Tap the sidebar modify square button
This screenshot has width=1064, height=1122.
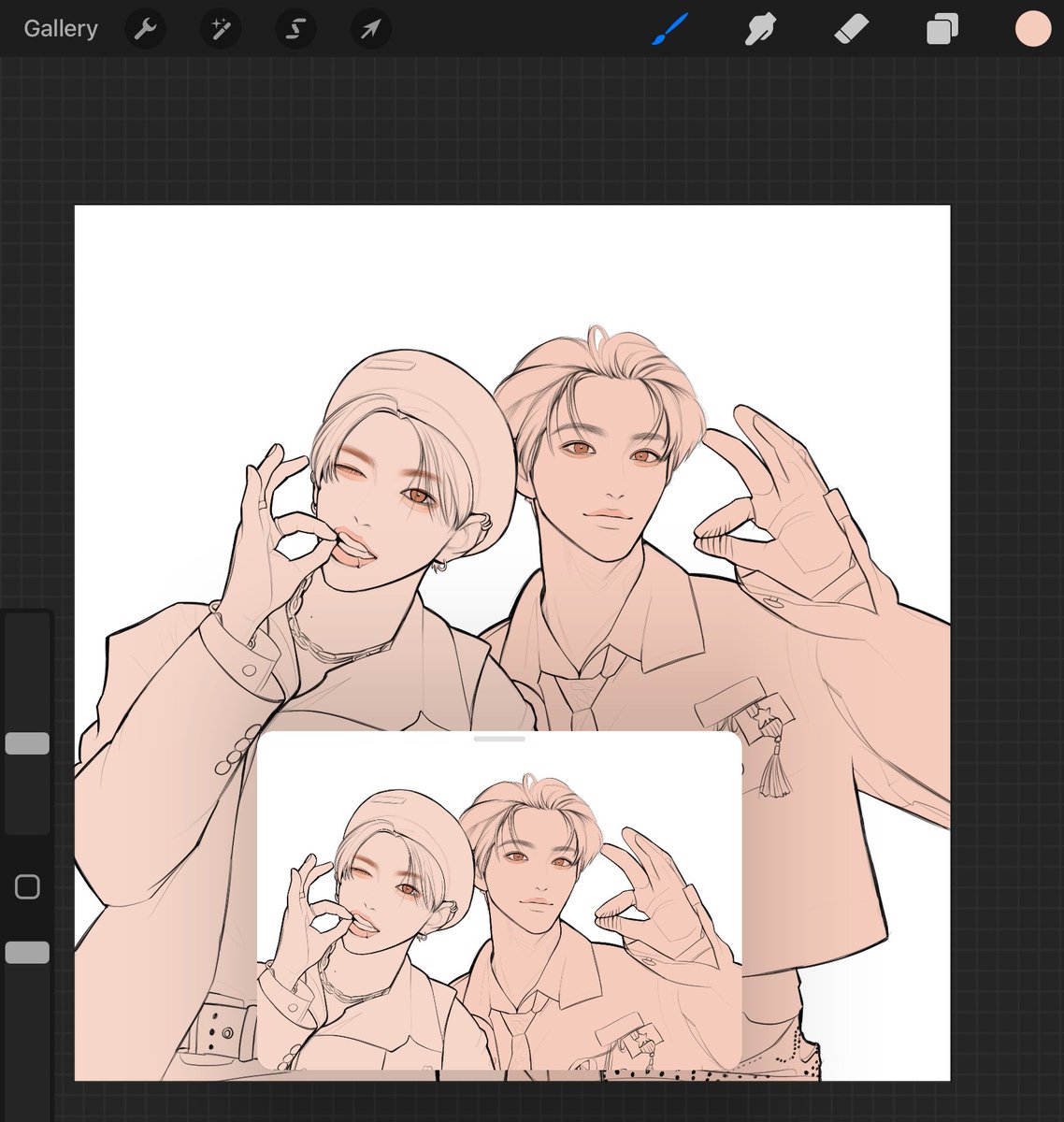[27, 886]
